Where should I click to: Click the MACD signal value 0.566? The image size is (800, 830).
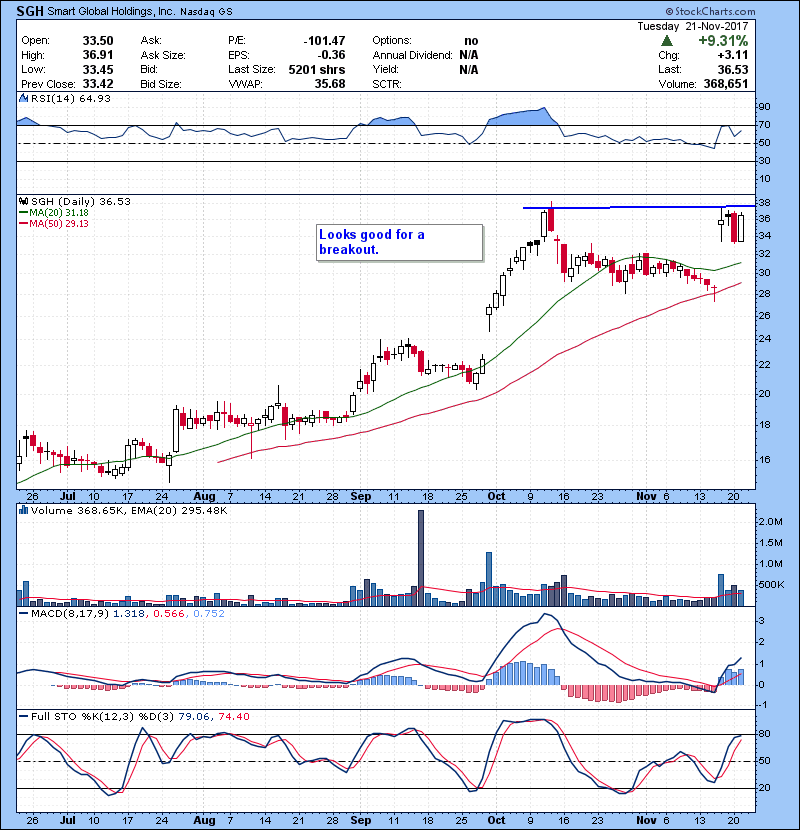click(x=169, y=614)
